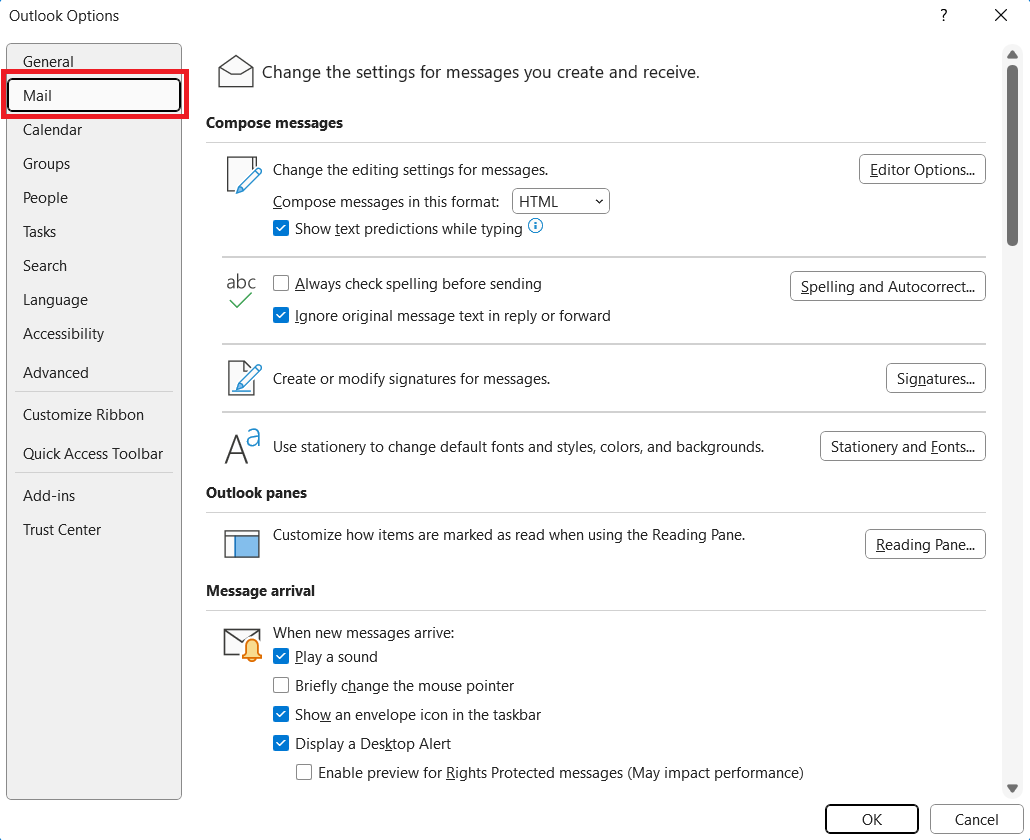Toggle Show text predictions while typing
1030x840 pixels.
tap(281, 229)
